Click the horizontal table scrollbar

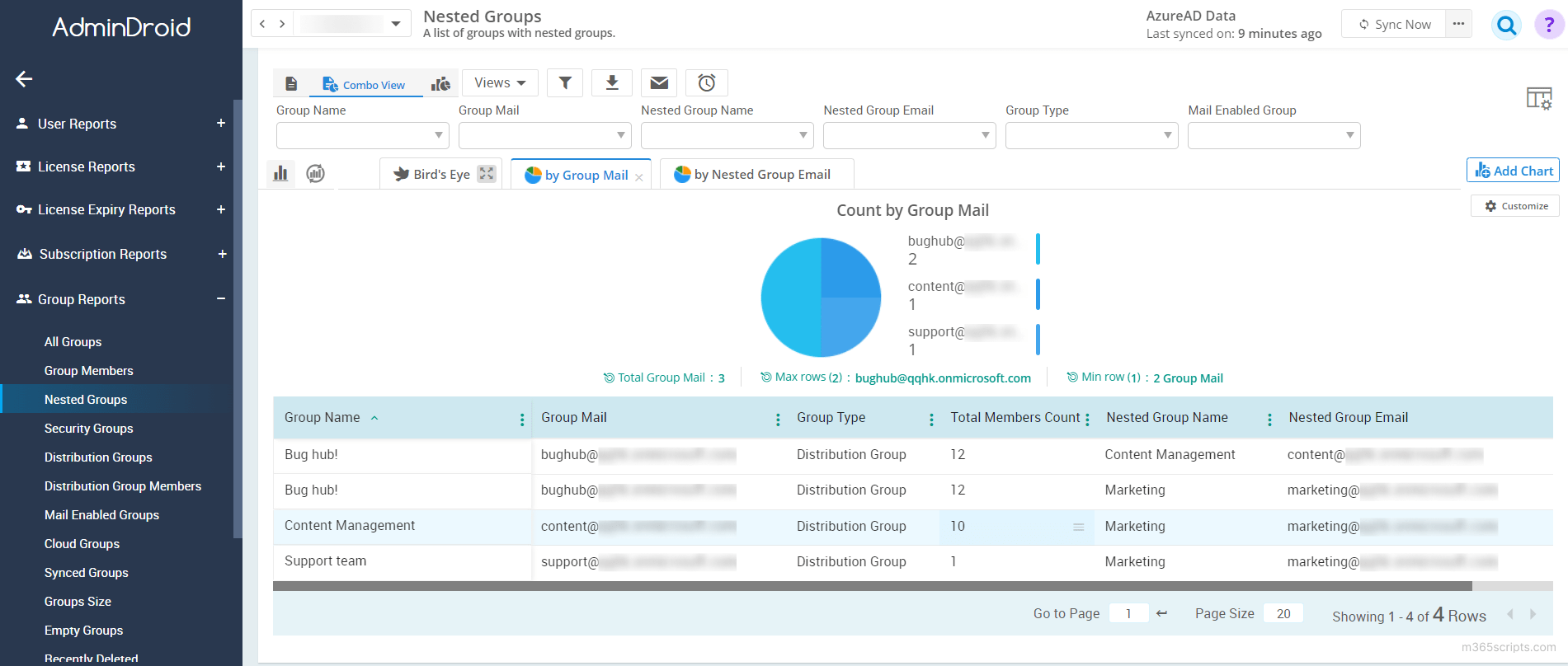[872, 587]
